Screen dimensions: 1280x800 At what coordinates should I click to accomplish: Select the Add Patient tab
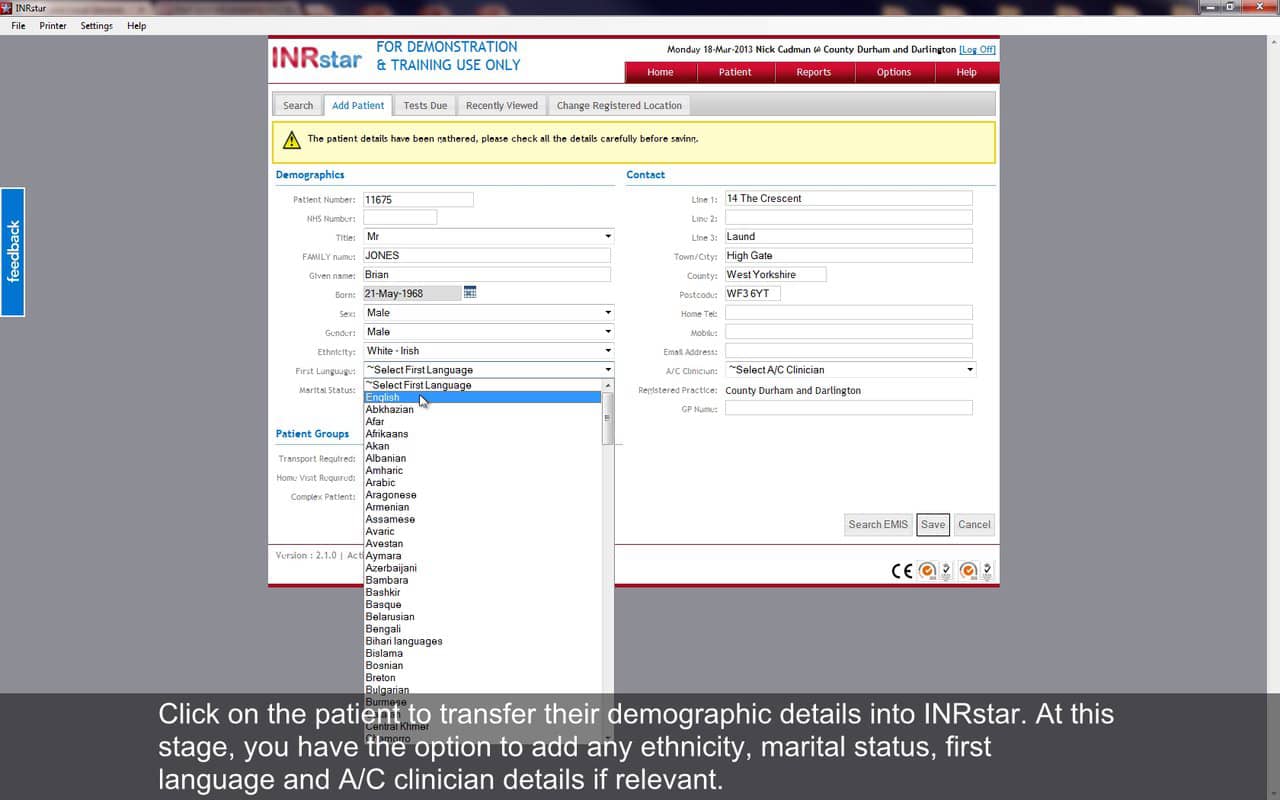[x=358, y=105]
